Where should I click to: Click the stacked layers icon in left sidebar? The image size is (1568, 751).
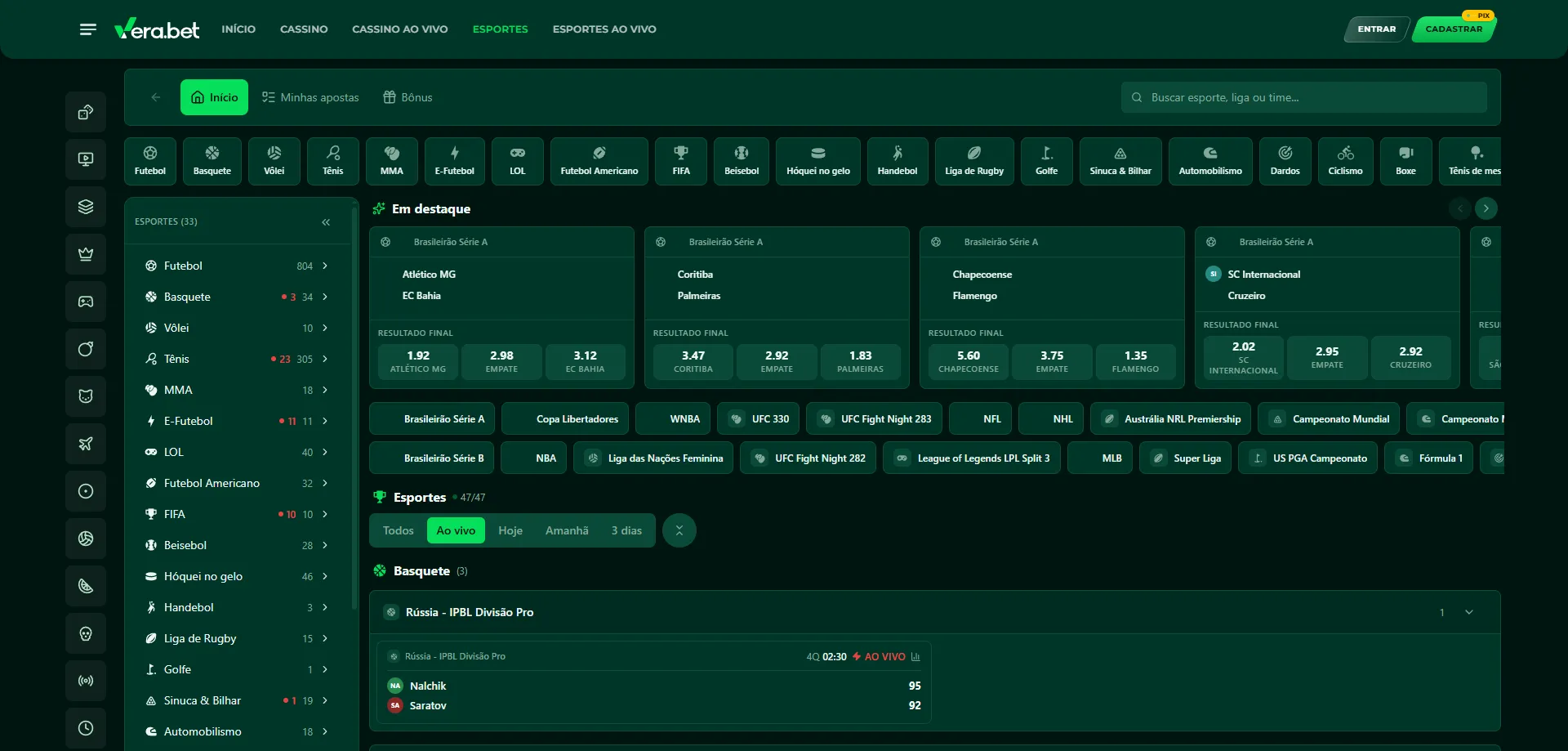point(86,207)
